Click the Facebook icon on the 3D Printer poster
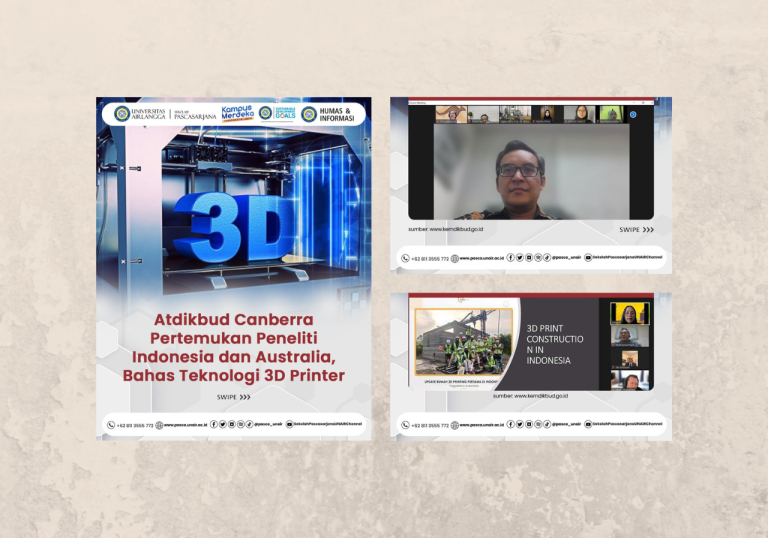This screenshot has height=538, width=768. (214, 424)
